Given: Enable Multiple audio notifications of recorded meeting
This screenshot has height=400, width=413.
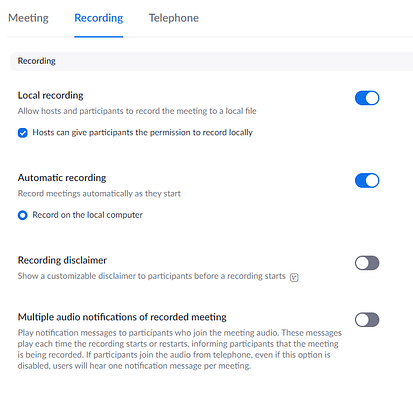Looking at the screenshot, I should click(x=367, y=320).
